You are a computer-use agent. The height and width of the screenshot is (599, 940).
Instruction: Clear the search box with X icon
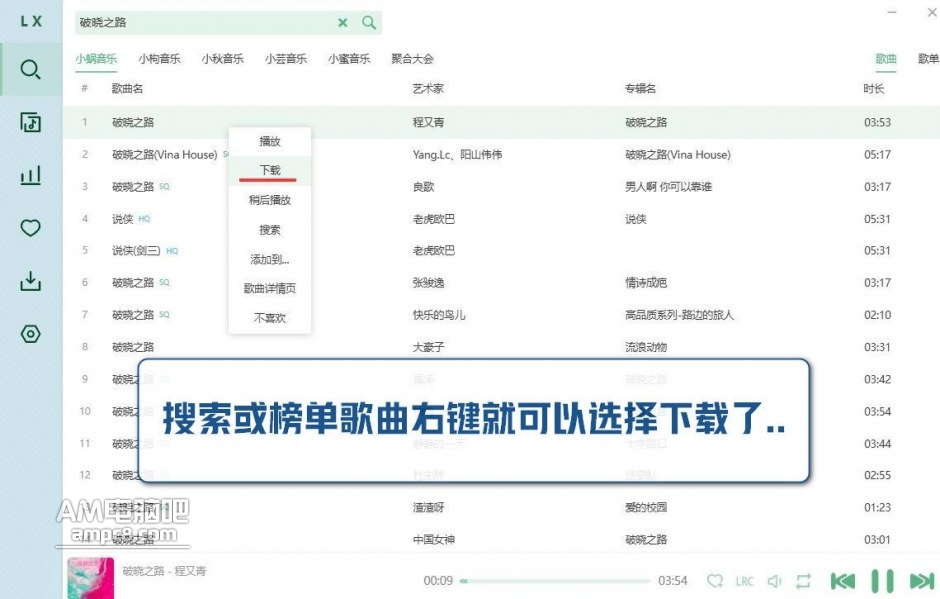tap(342, 22)
